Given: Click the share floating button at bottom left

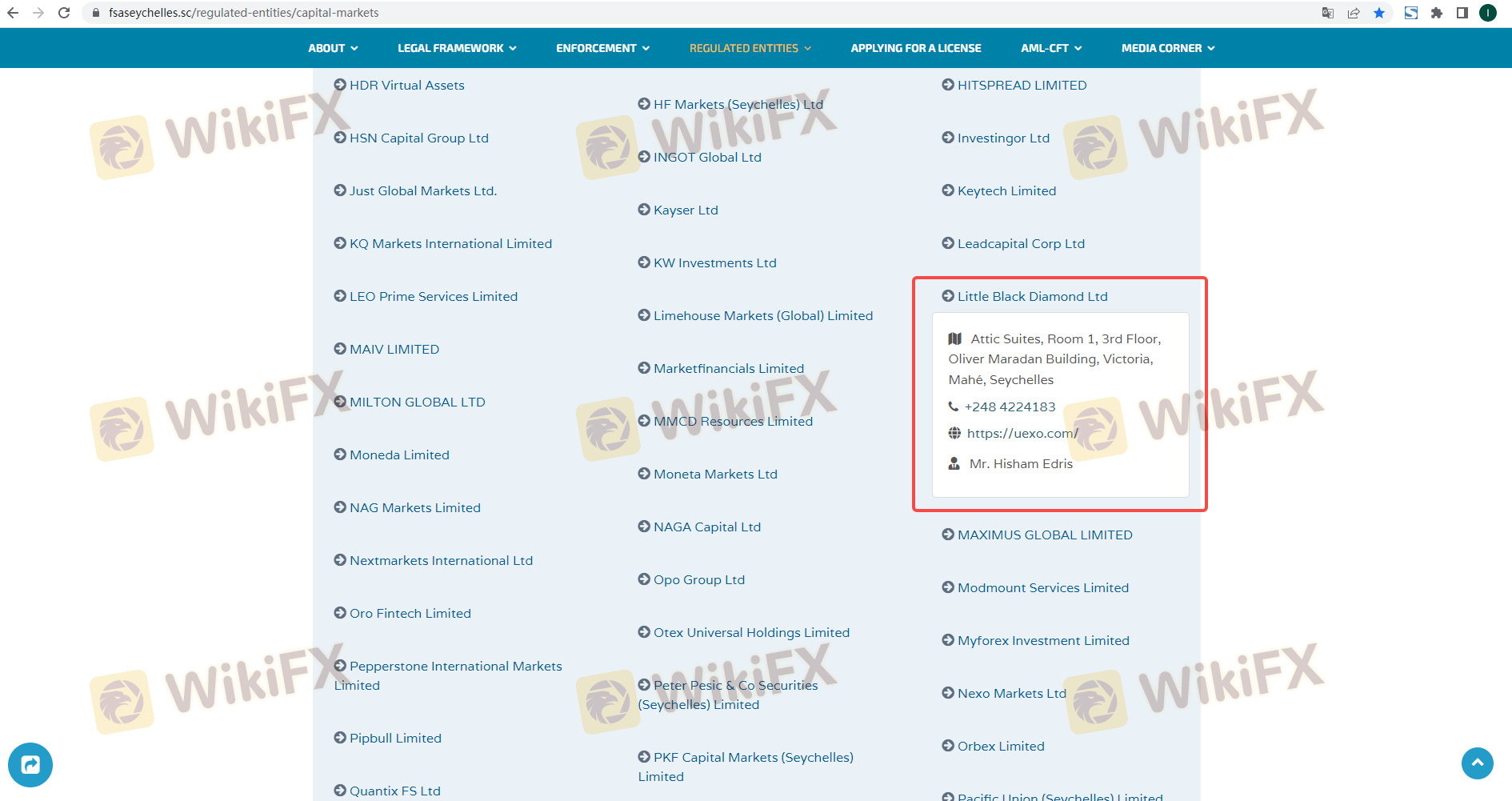Looking at the screenshot, I should [x=30, y=765].
